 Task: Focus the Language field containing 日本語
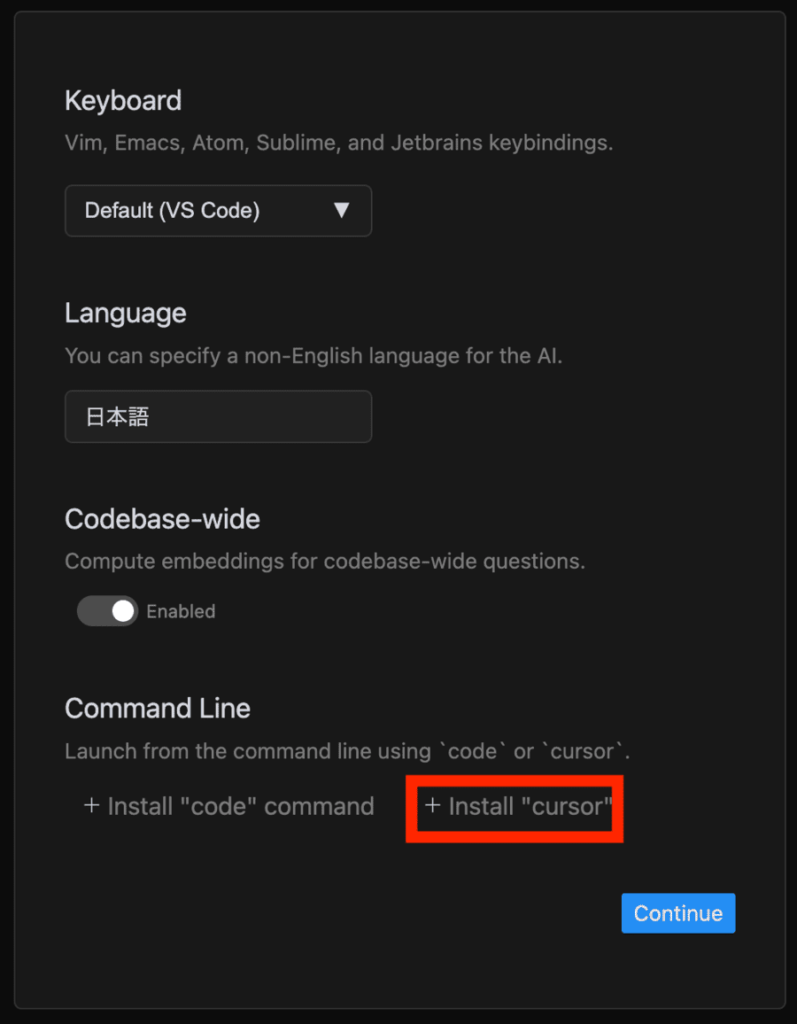218,417
